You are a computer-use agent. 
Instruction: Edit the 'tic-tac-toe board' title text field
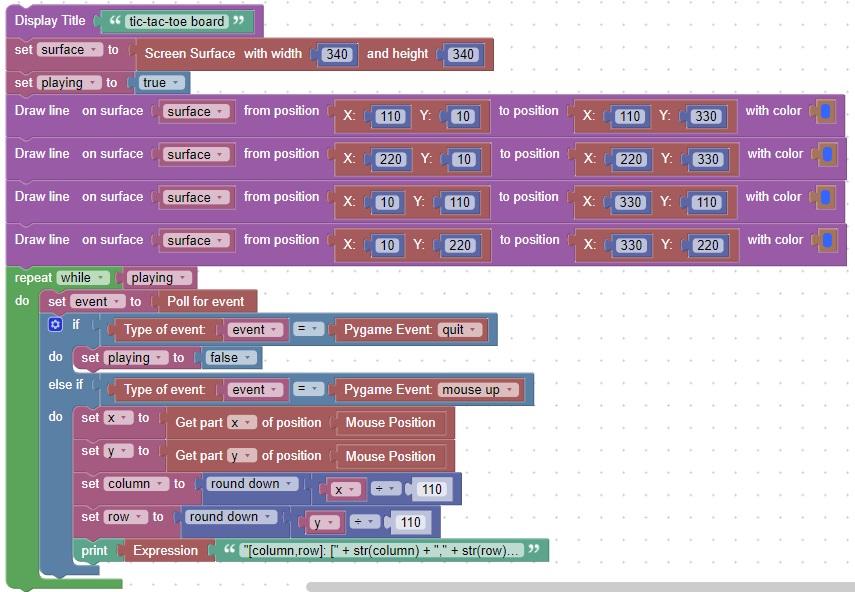(x=177, y=21)
